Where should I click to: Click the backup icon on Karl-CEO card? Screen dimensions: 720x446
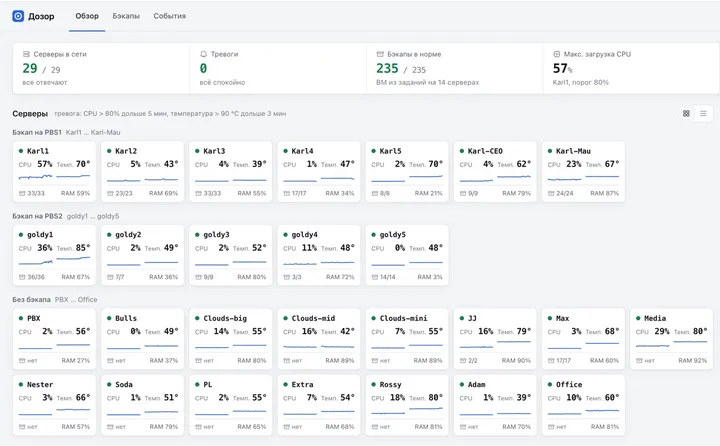pos(462,193)
